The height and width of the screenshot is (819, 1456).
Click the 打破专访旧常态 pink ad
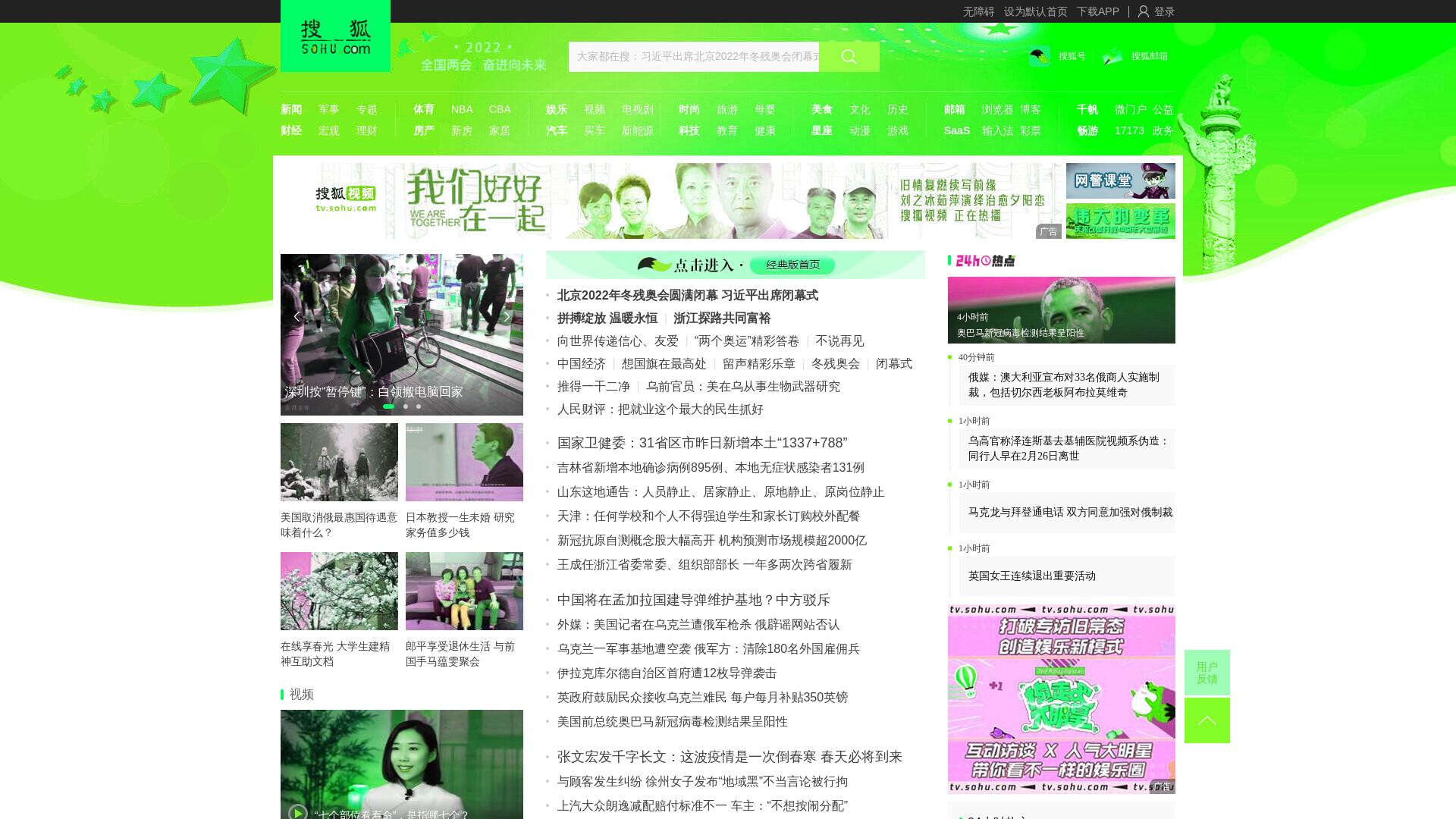coord(1062,699)
